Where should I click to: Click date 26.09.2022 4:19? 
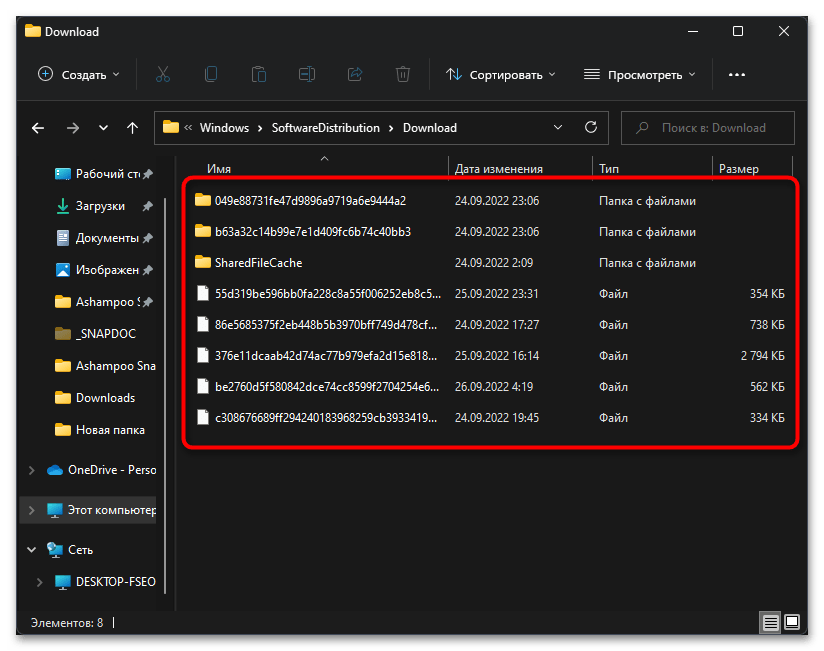coord(493,387)
